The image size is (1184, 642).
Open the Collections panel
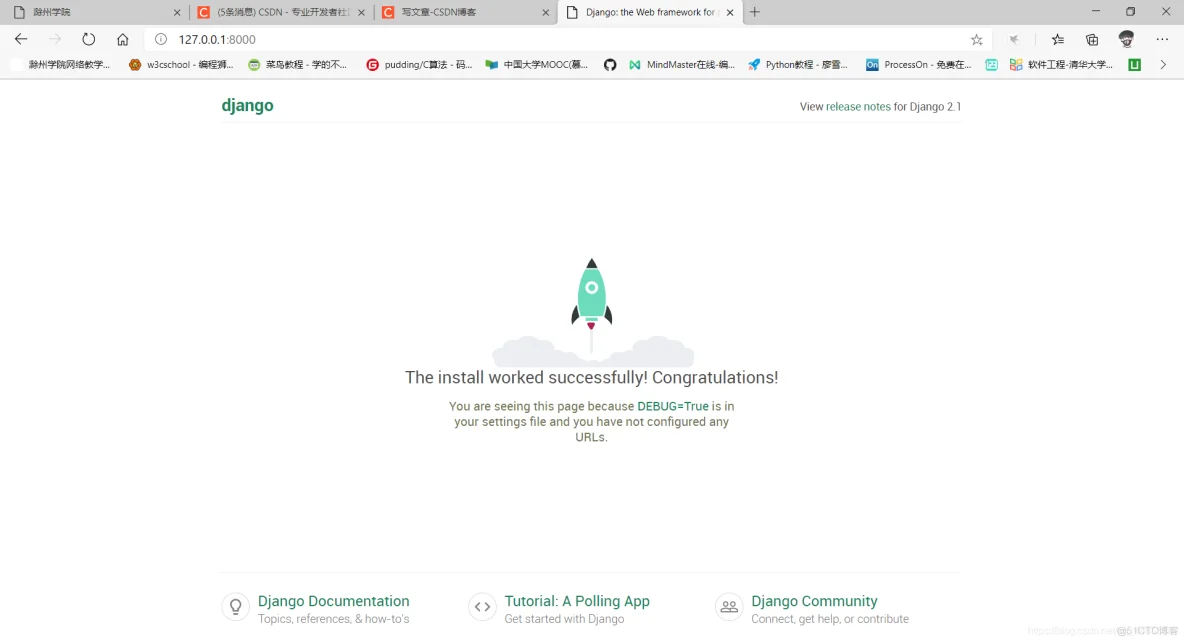tap(1092, 39)
